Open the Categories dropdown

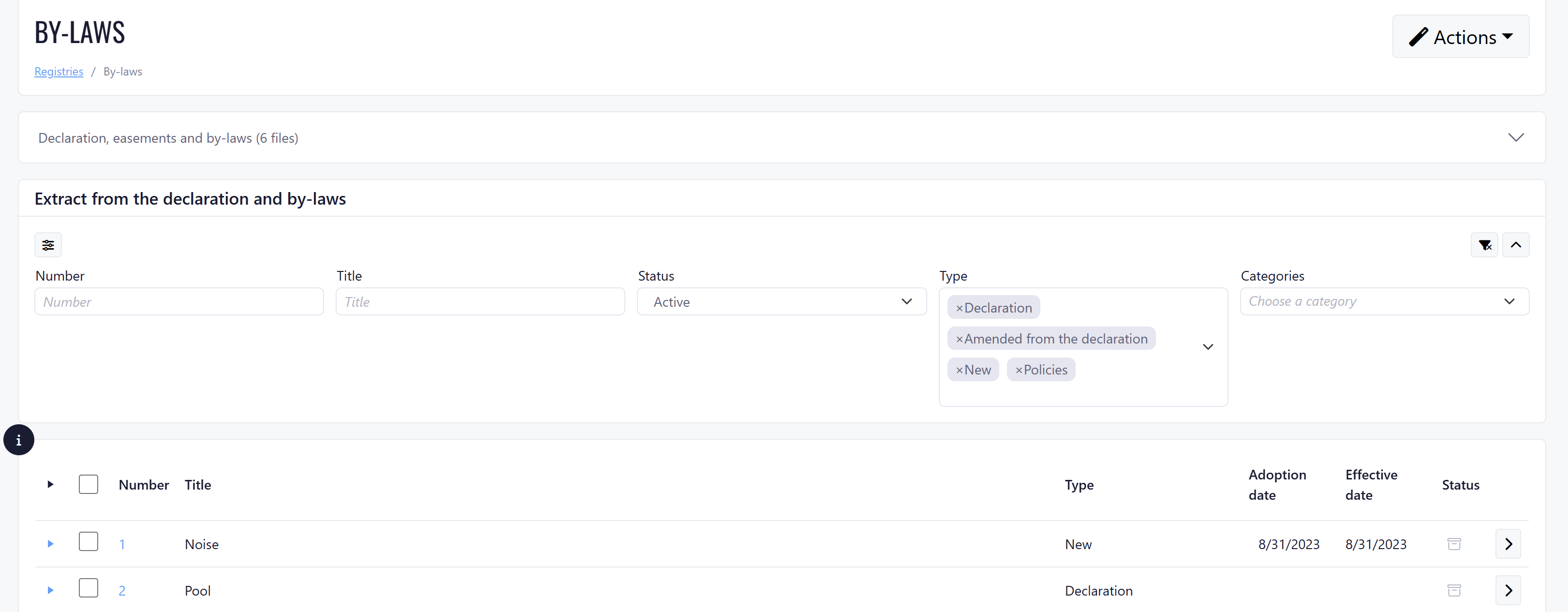coord(1384,301)
